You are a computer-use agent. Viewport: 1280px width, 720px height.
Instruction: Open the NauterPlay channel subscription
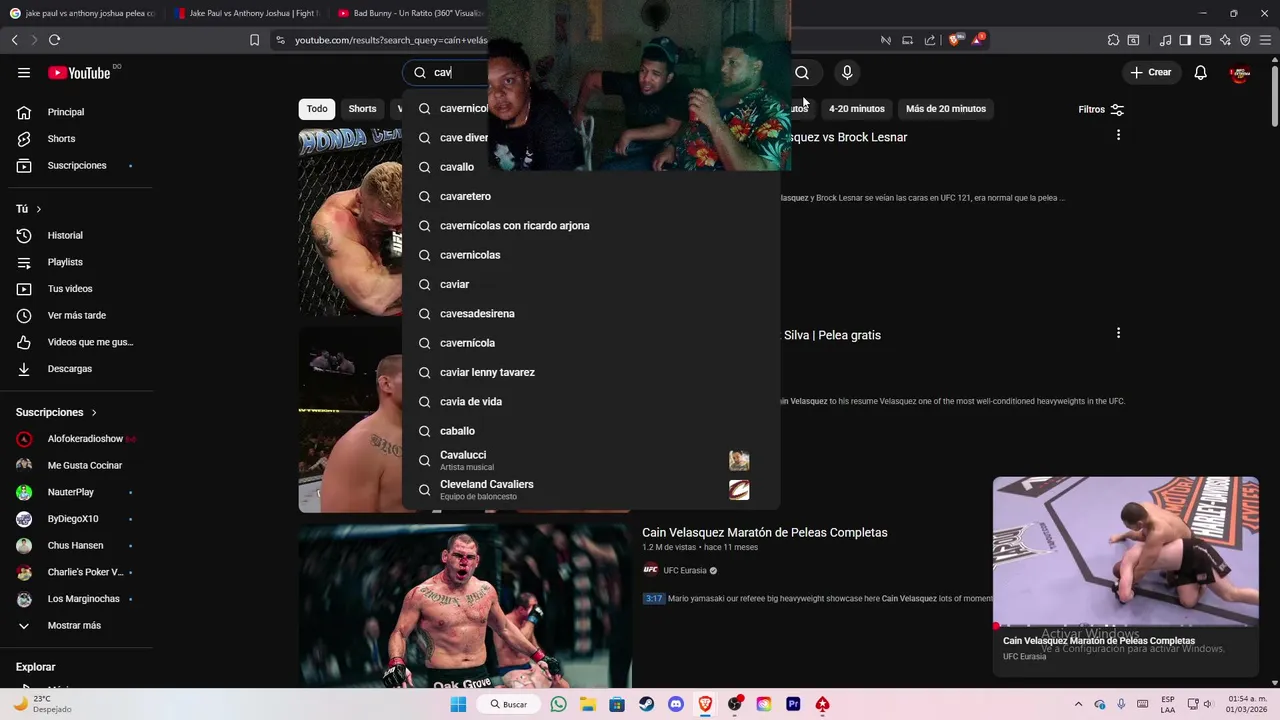pyautogui.click(x=80, y=492)
